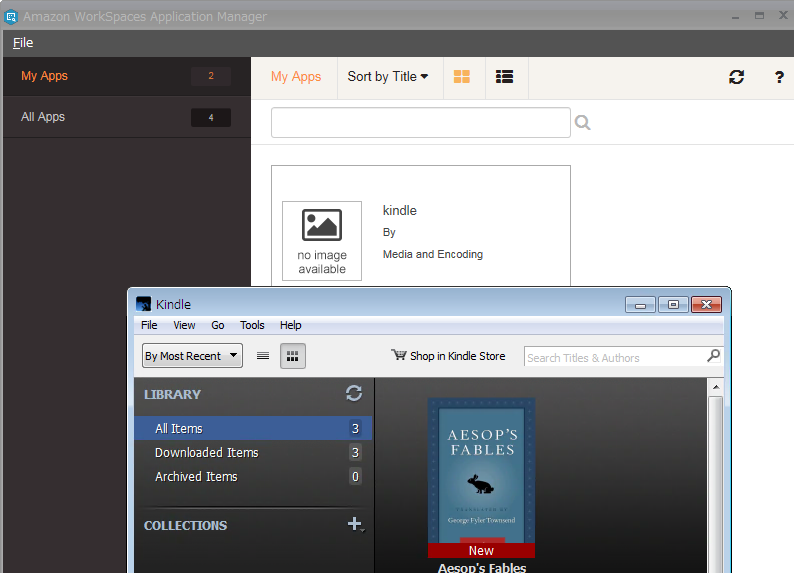Sync the Kindle library with refresh icon
The height and width of the screenshot is (573, 794).
click(x=354, y=393)
